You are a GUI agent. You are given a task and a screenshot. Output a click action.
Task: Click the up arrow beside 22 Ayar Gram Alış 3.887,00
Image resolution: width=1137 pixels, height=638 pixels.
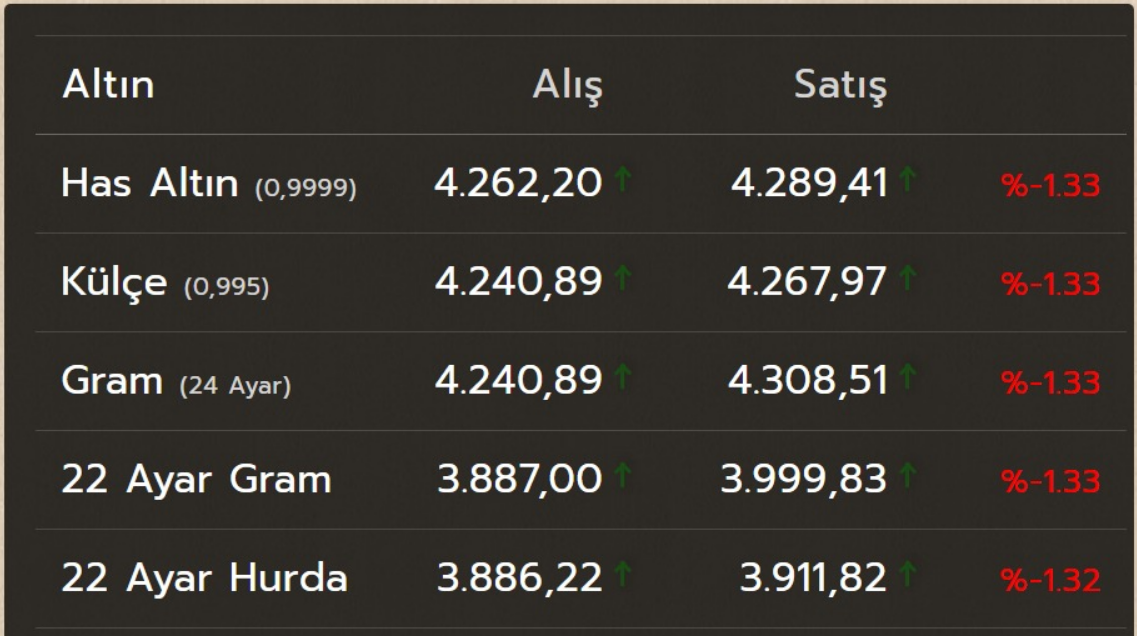point(623,475)
